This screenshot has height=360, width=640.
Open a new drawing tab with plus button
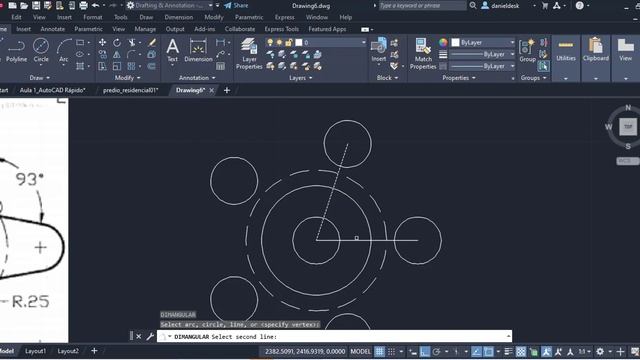tap(227, 90)
